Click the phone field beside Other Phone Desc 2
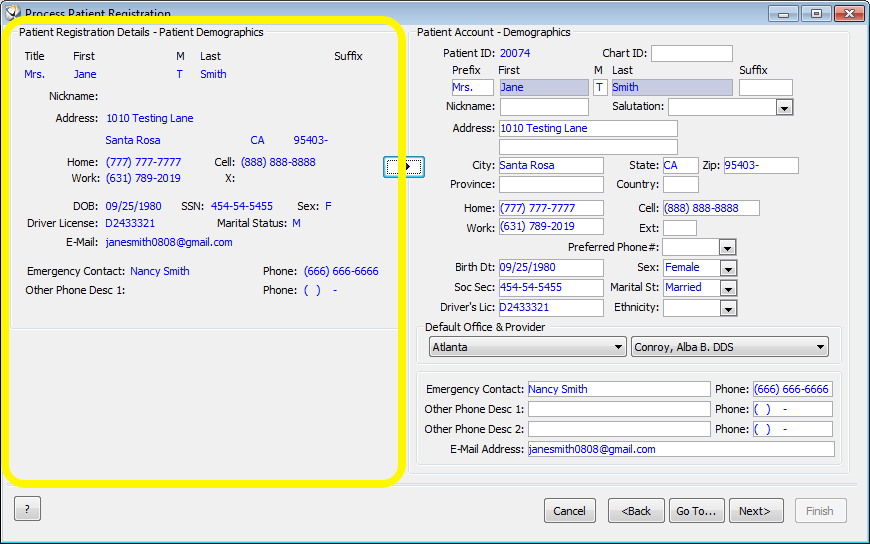Viewport: 870px width, 544px height. click(792, 429)
